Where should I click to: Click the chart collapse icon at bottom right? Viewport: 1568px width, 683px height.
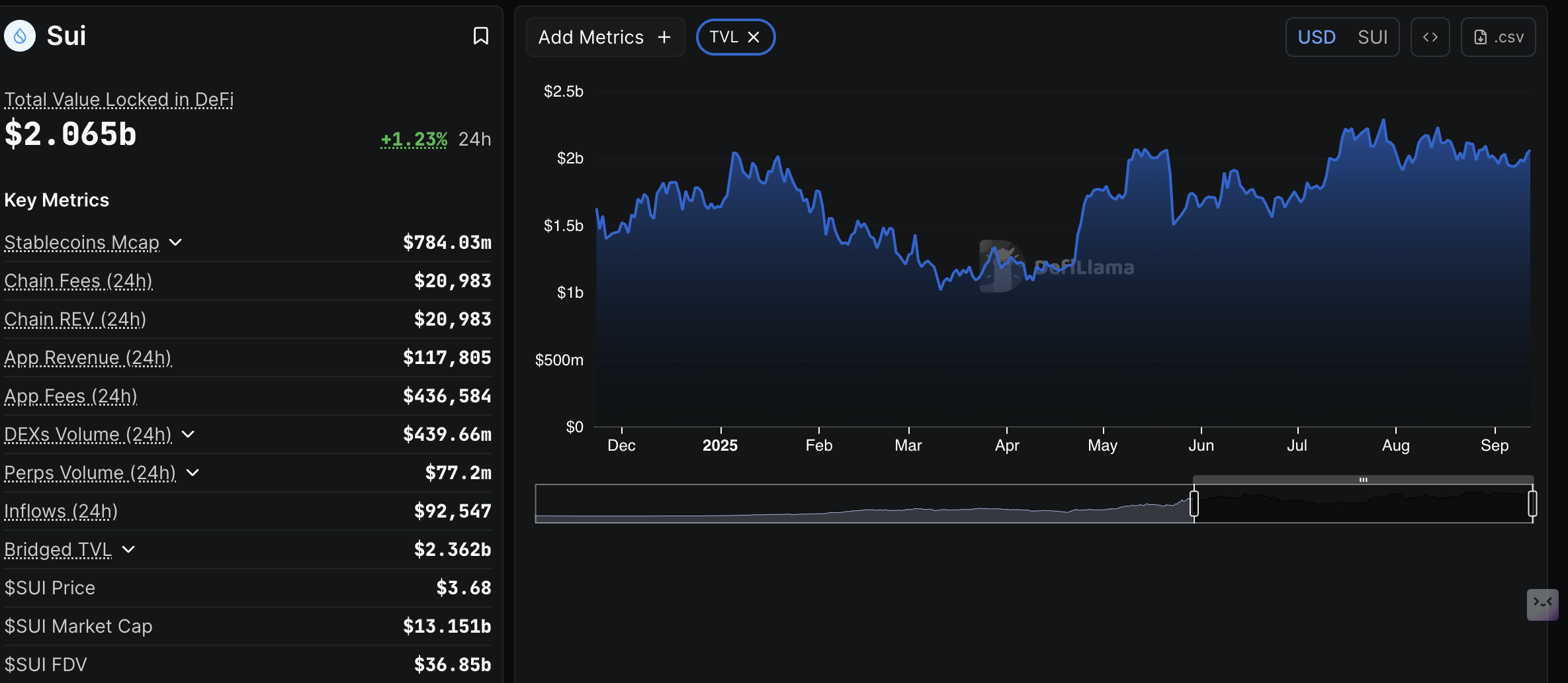click(1544, 604)
